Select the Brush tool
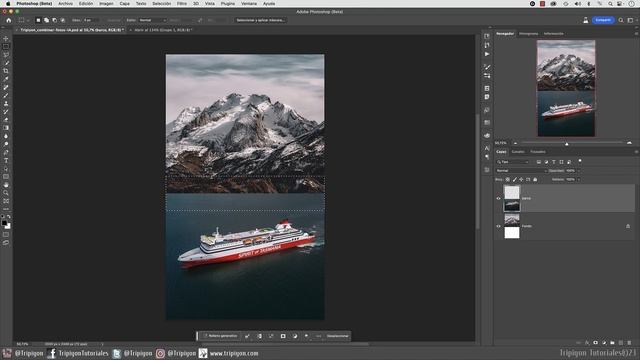 tap(6, 96)
